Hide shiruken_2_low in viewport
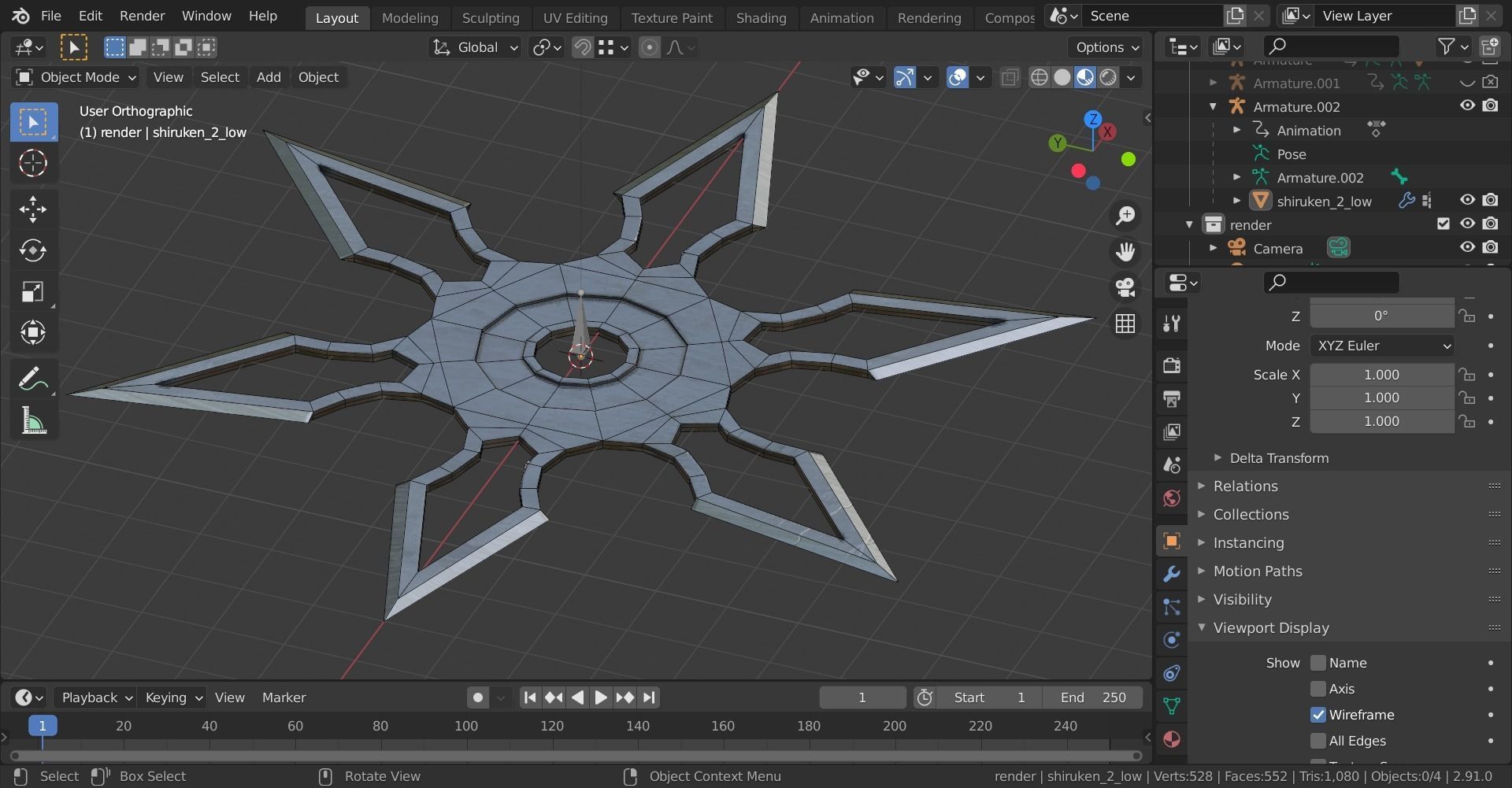 (1467, 200)
